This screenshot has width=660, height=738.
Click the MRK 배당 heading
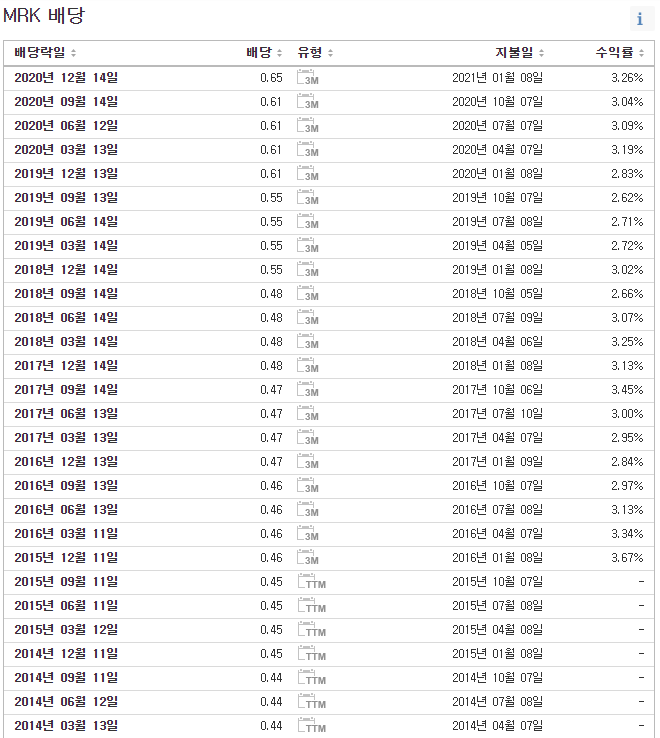[x=43, y=16]
